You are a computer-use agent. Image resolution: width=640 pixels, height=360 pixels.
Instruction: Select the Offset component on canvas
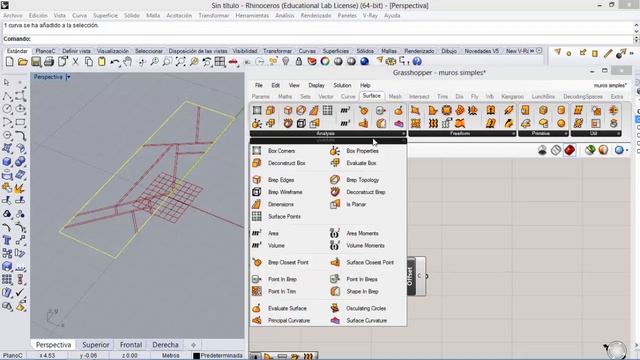click(x=411, y=276)
